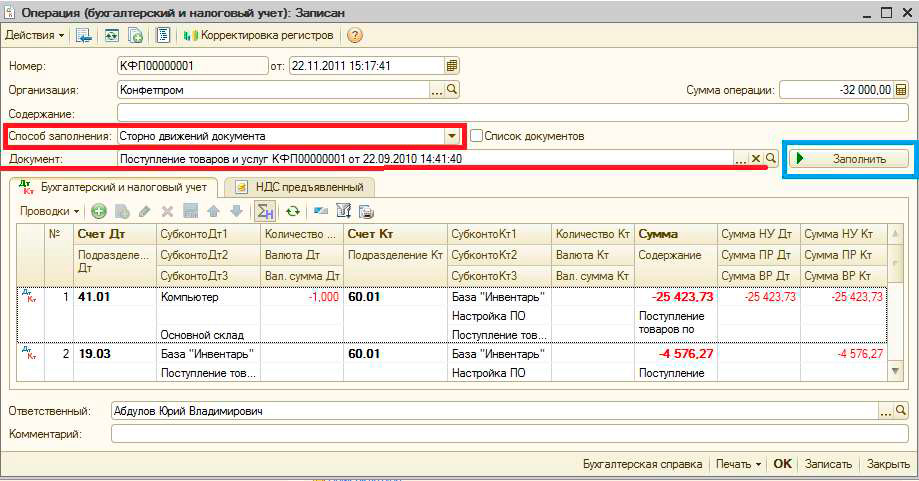Viewport: 919px width, 481px height.
Task: Click the Сумма column header
Action: [x=676, y=234]
